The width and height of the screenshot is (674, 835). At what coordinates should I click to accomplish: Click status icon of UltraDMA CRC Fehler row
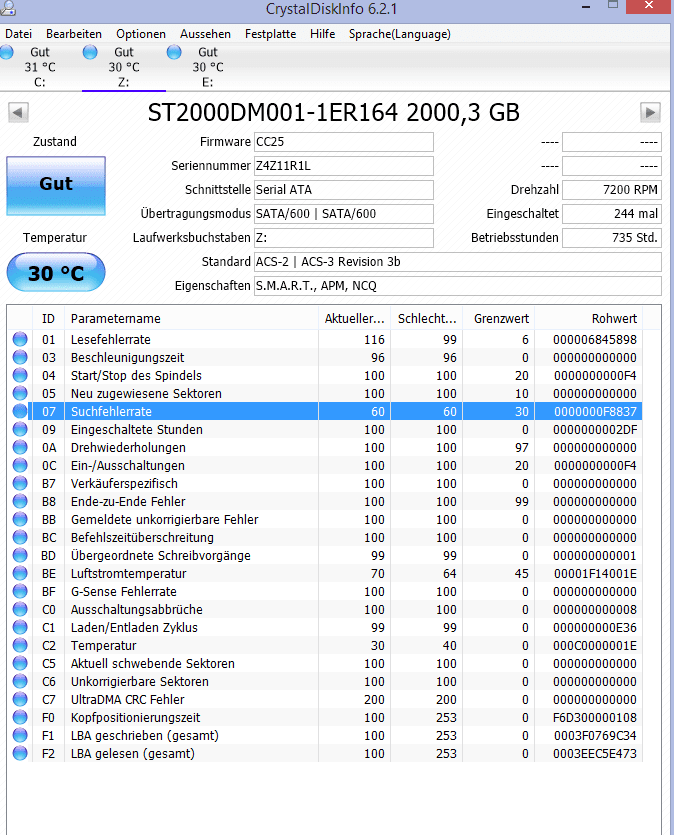pyautogui.click(x=20, y=699)
